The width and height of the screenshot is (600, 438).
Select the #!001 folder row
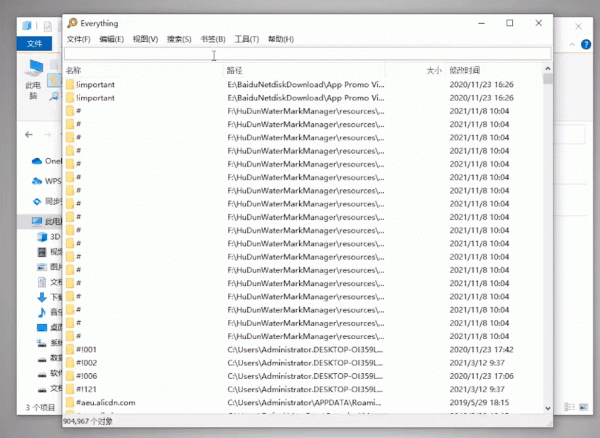tap(303, 350)
